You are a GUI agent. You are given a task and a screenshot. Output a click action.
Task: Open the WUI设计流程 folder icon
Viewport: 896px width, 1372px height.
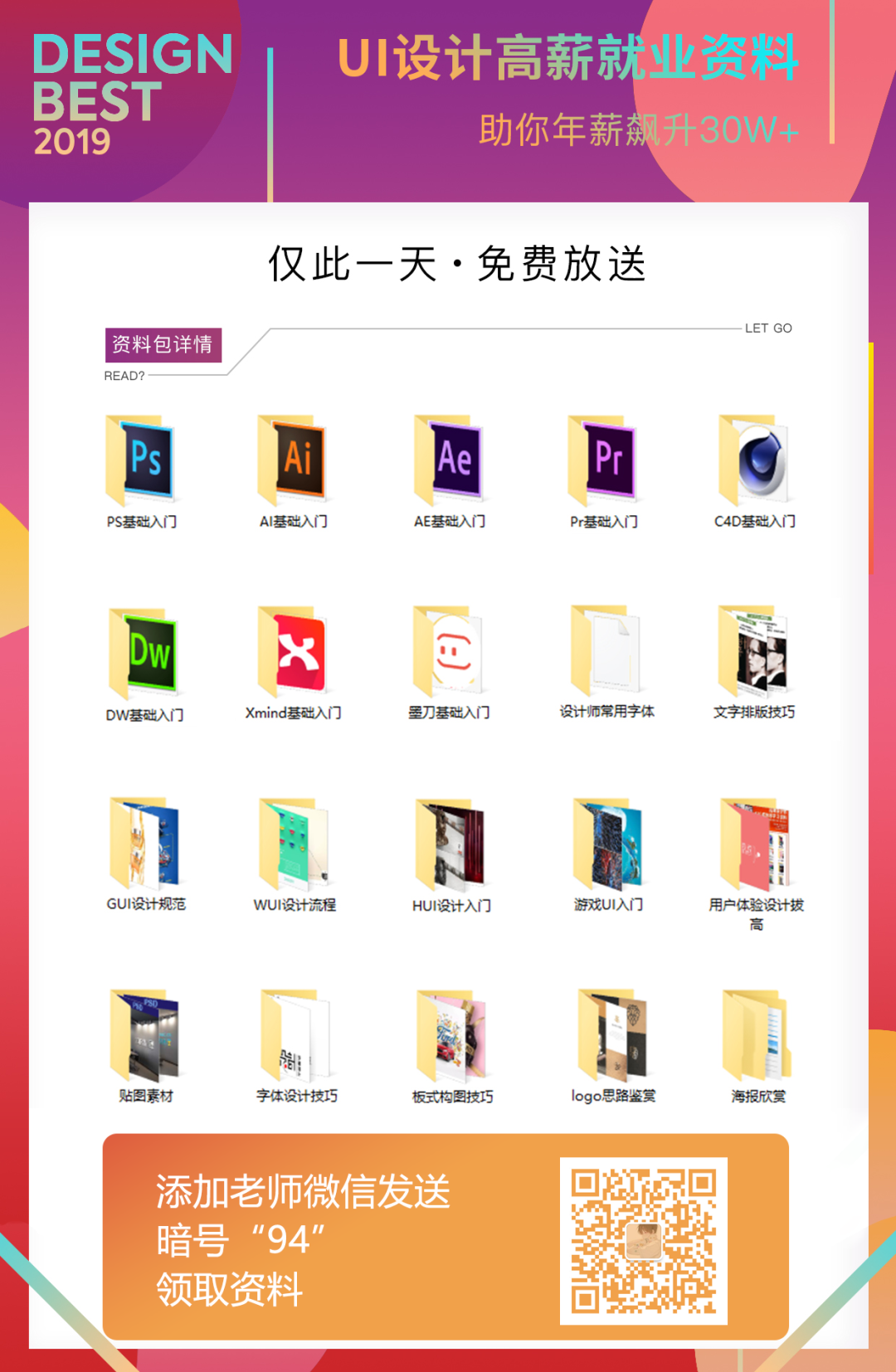tap(294, 844)
